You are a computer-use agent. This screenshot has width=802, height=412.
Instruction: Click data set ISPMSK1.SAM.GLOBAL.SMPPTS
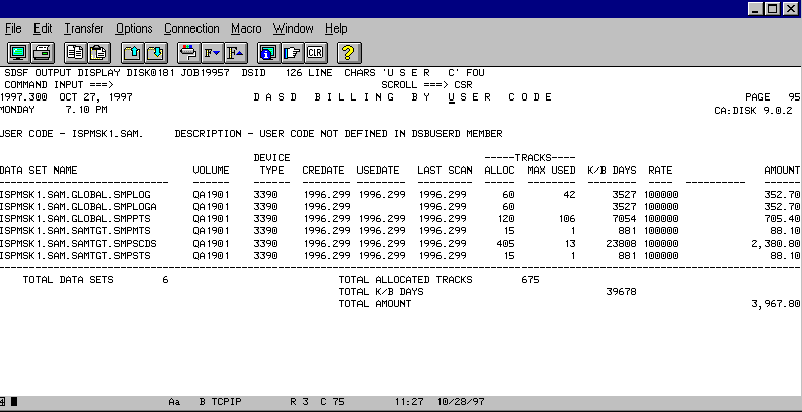click(75, 219)
